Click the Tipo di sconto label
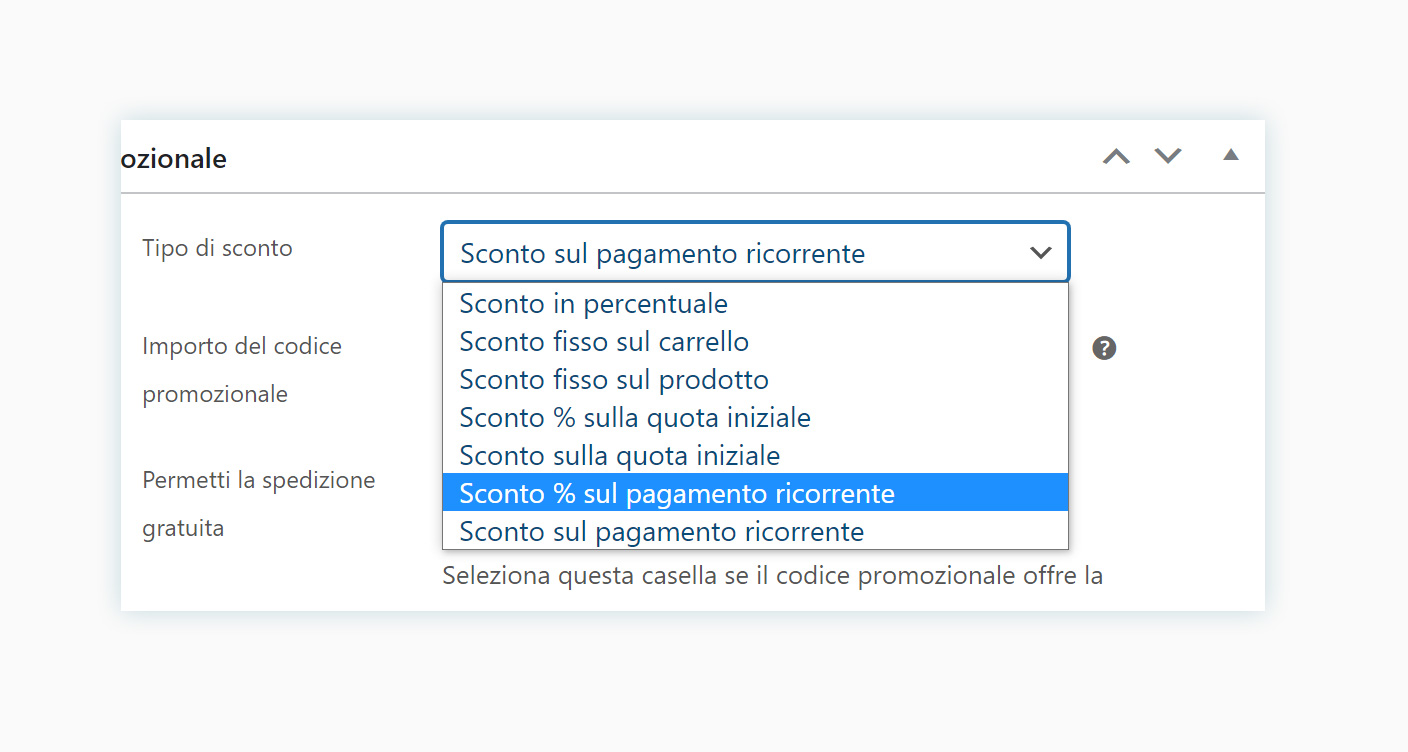The height and width of the screenshot is (752, 1408). click(x=217, y=248)
